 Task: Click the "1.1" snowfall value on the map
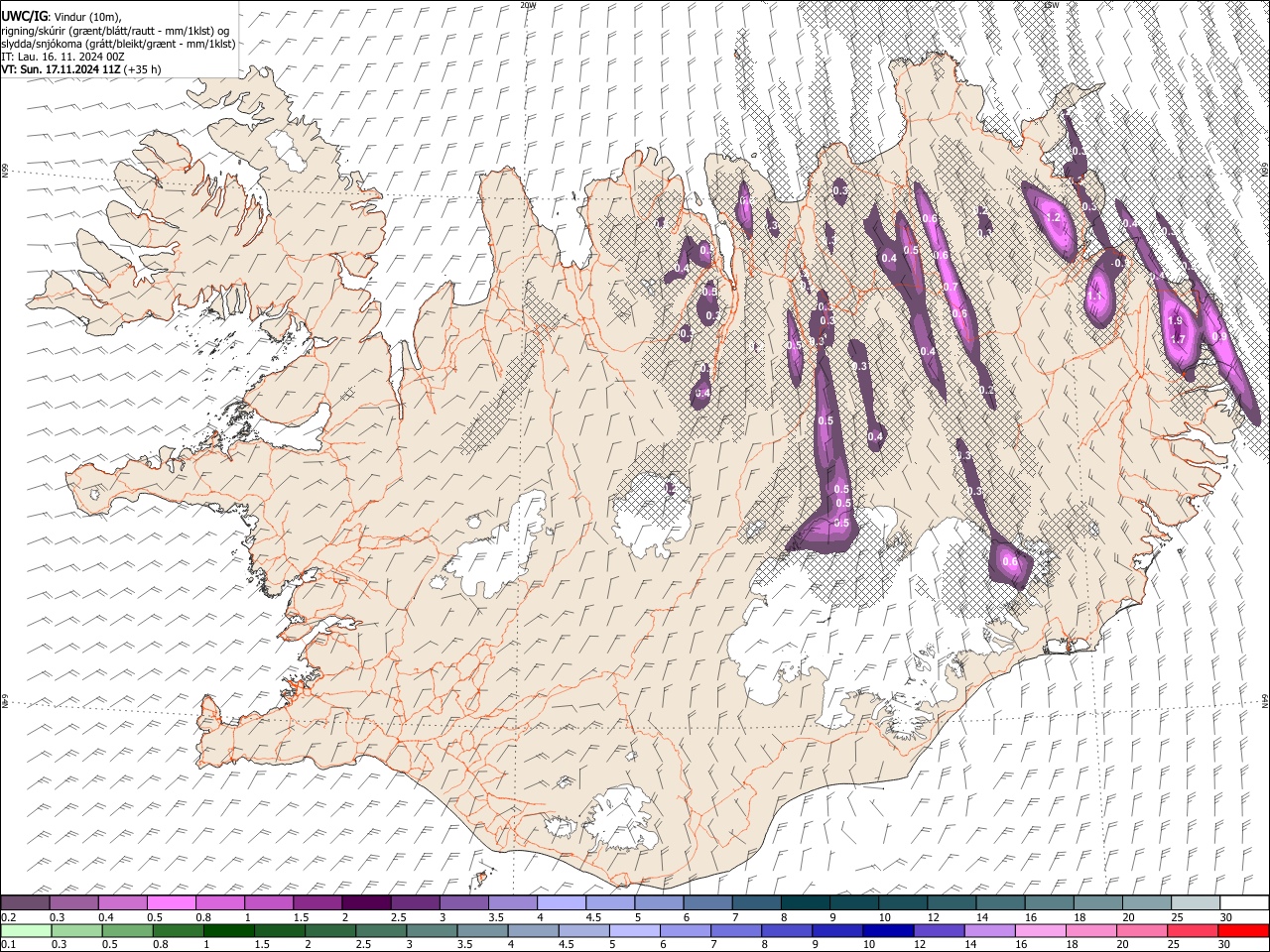pyautogui.click(x=1094, y=296)
